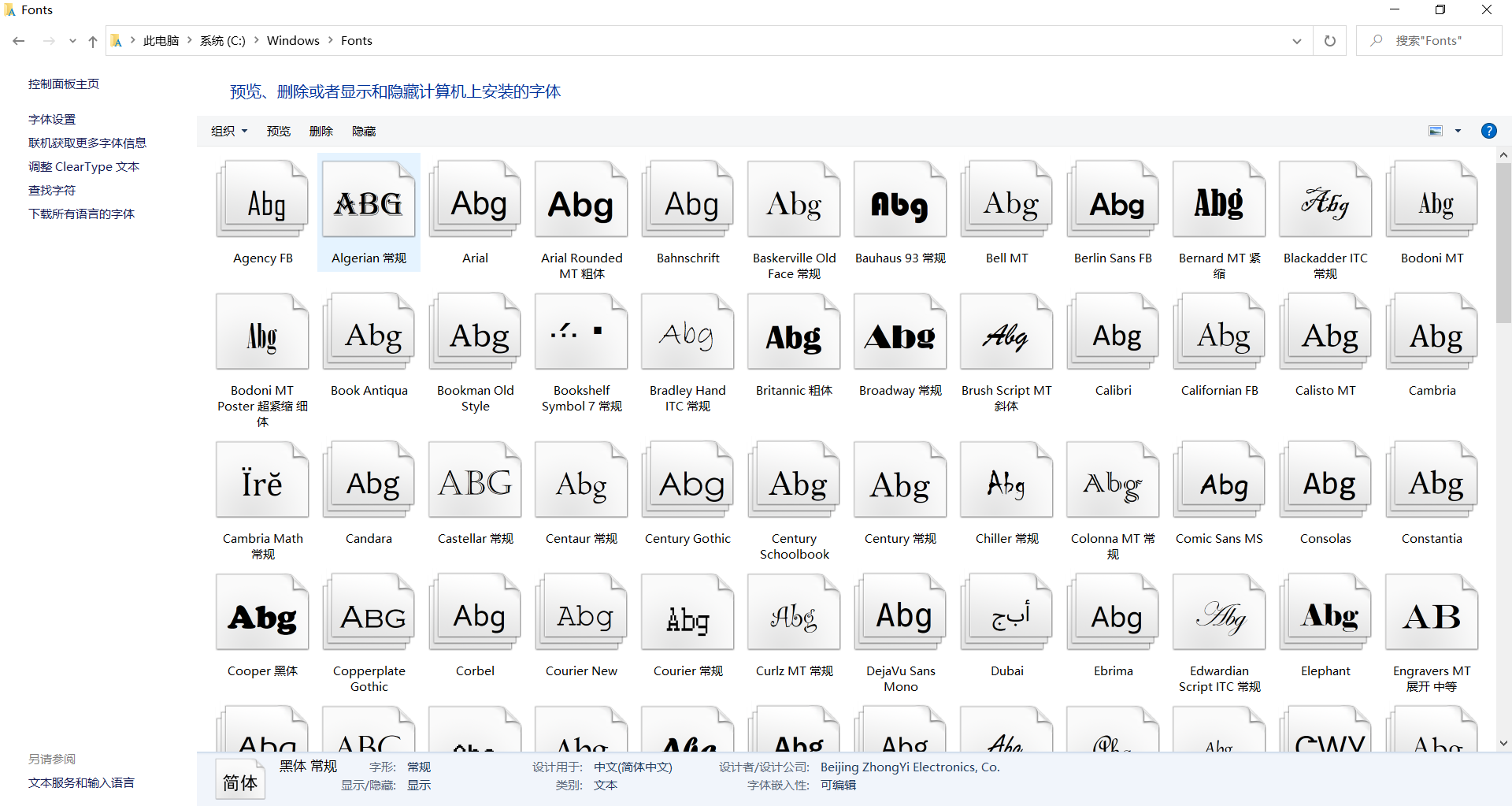Viewport: 1512px width, 806px height.
Task: Select Baskerville Old Face font icon
Action: [794, 199]
